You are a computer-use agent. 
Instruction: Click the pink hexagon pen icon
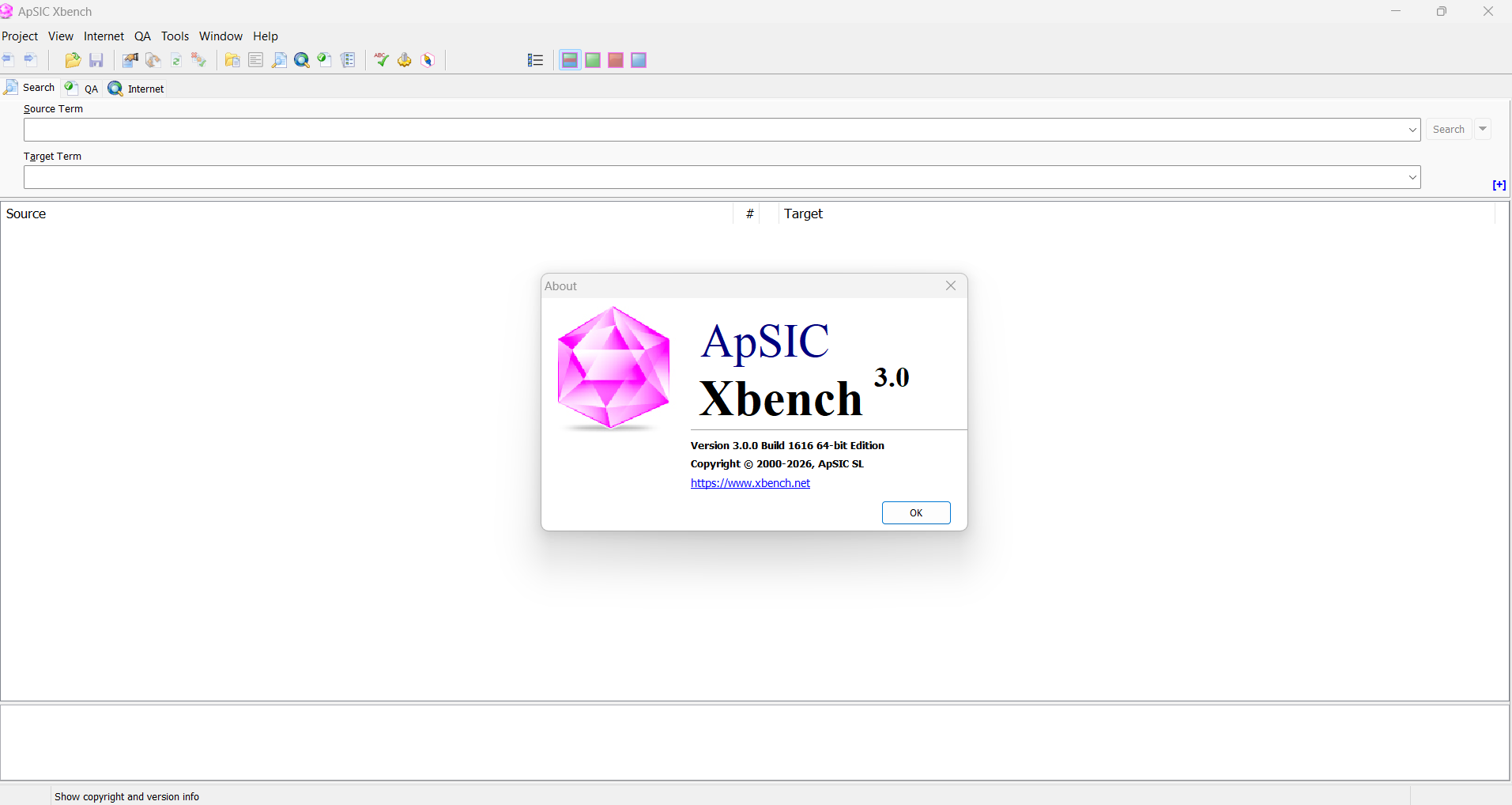pos(428,60)
